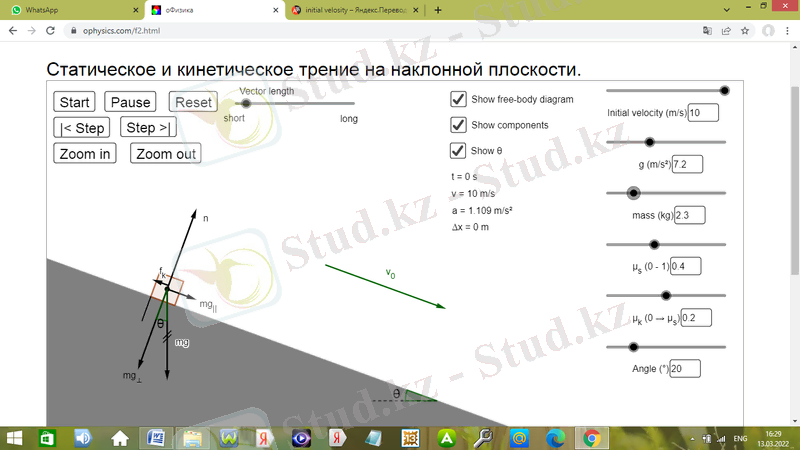Viewport: 800px width, 450px height.
Task: Open the tab search dropdown
Action: pyautogui.click(x=727, y=10)
